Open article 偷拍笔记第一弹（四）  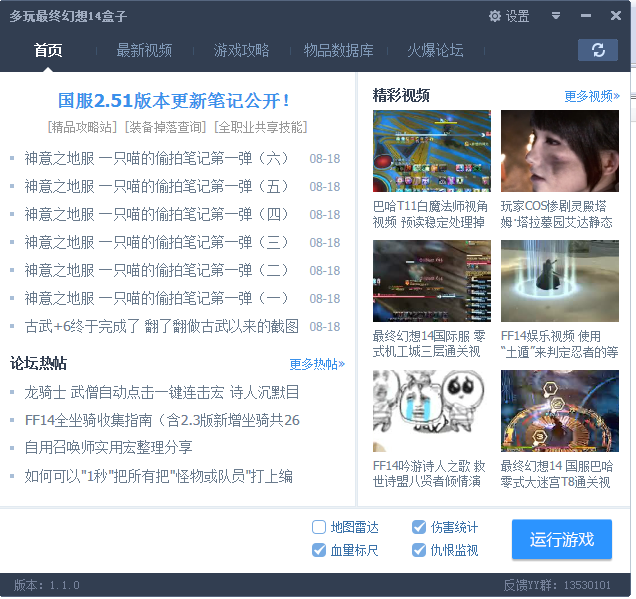pyautogui.click(x=157, y=215)
